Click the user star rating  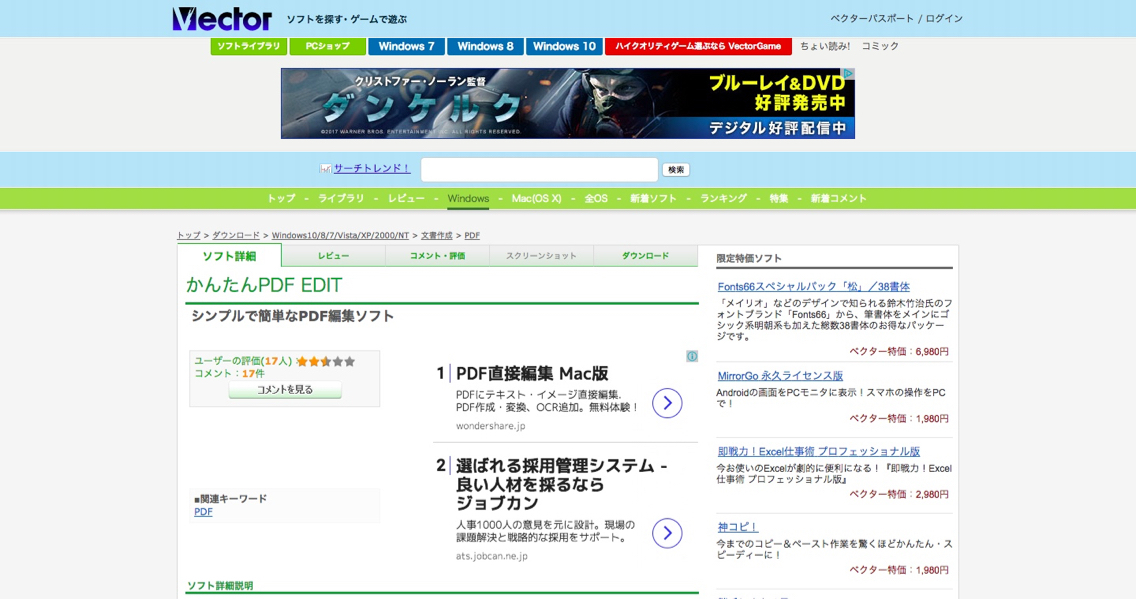coord(325,361)
